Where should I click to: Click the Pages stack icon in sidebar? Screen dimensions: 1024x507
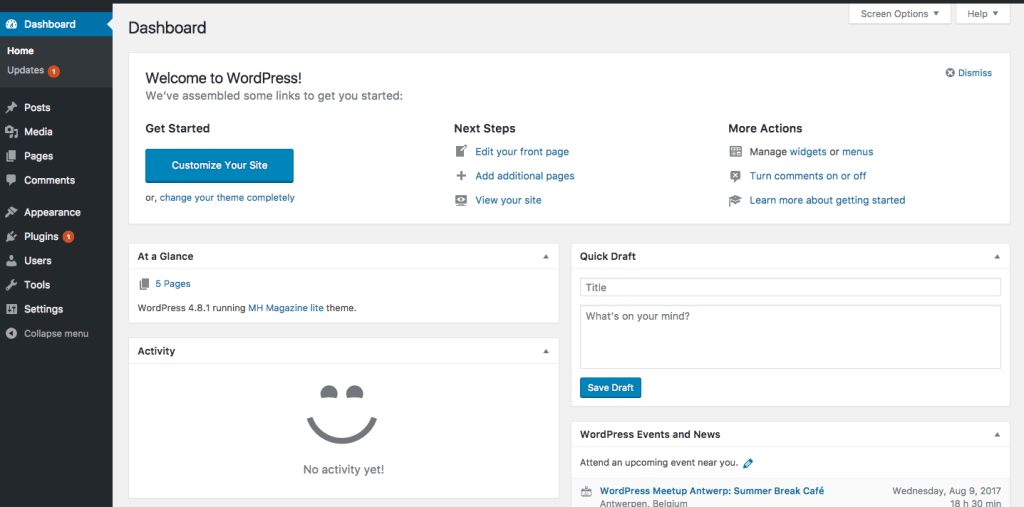[11, 156]
